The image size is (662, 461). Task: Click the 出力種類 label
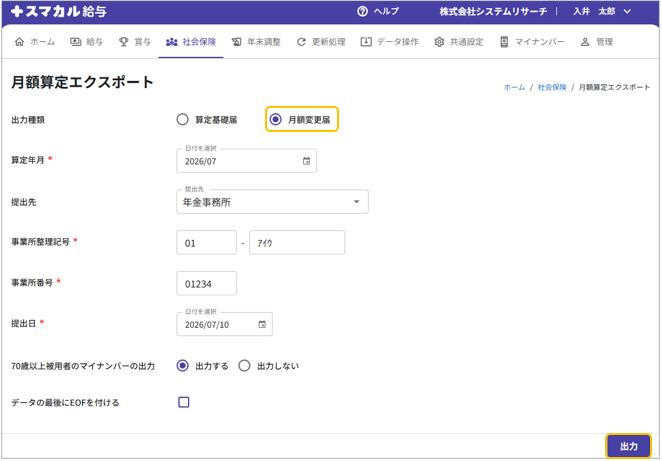click(28, 120)
